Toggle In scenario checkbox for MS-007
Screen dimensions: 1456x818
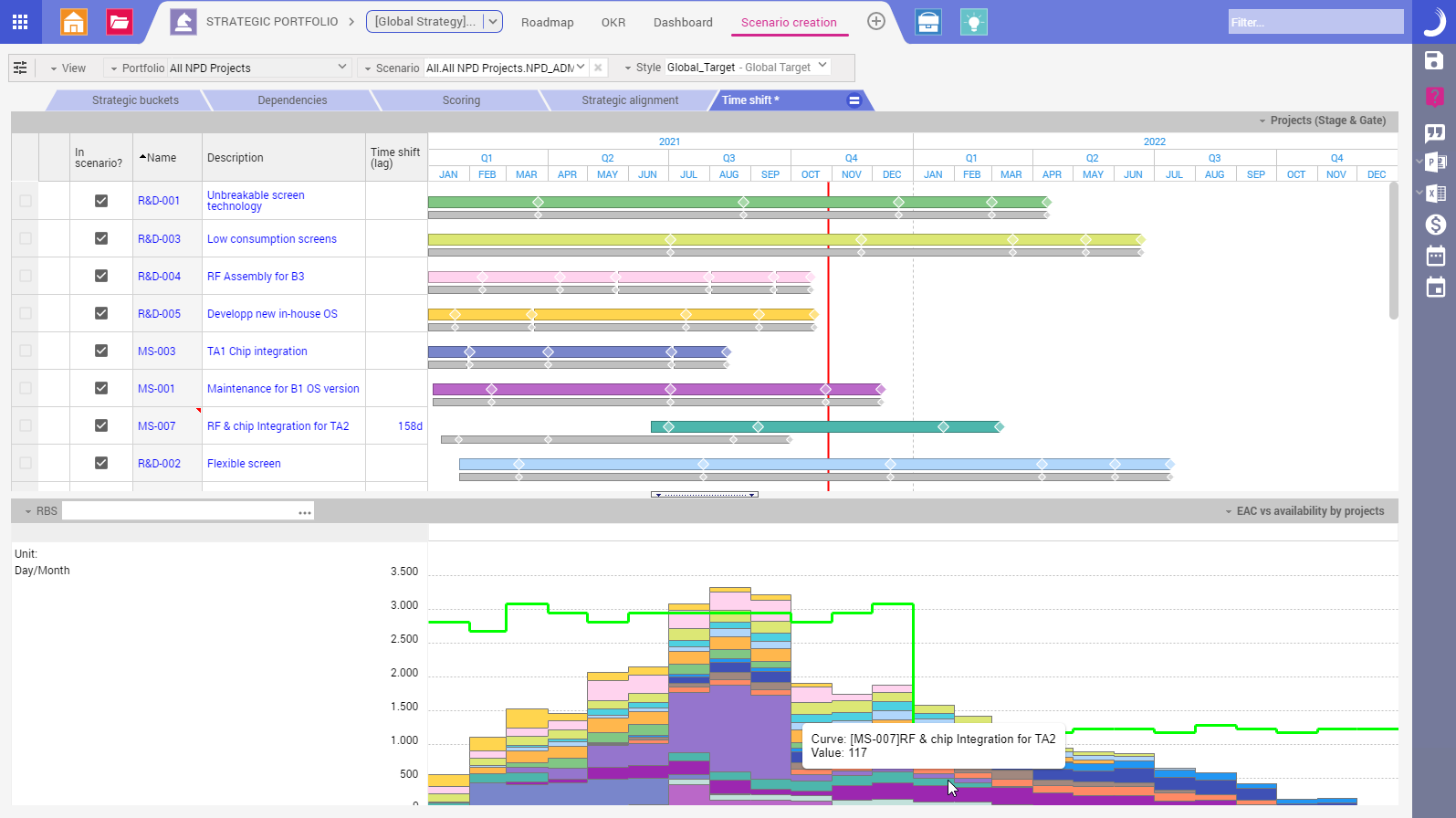pyautogui.click(x=101, y=425)
